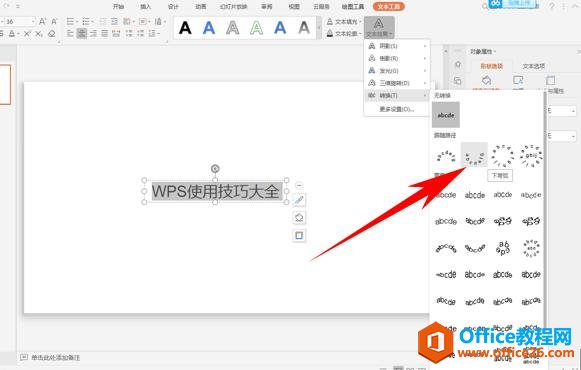The width and height of the screenshot is (581, 370).
Task: Increase font size with larger A icon
Action: coord(43,21)
